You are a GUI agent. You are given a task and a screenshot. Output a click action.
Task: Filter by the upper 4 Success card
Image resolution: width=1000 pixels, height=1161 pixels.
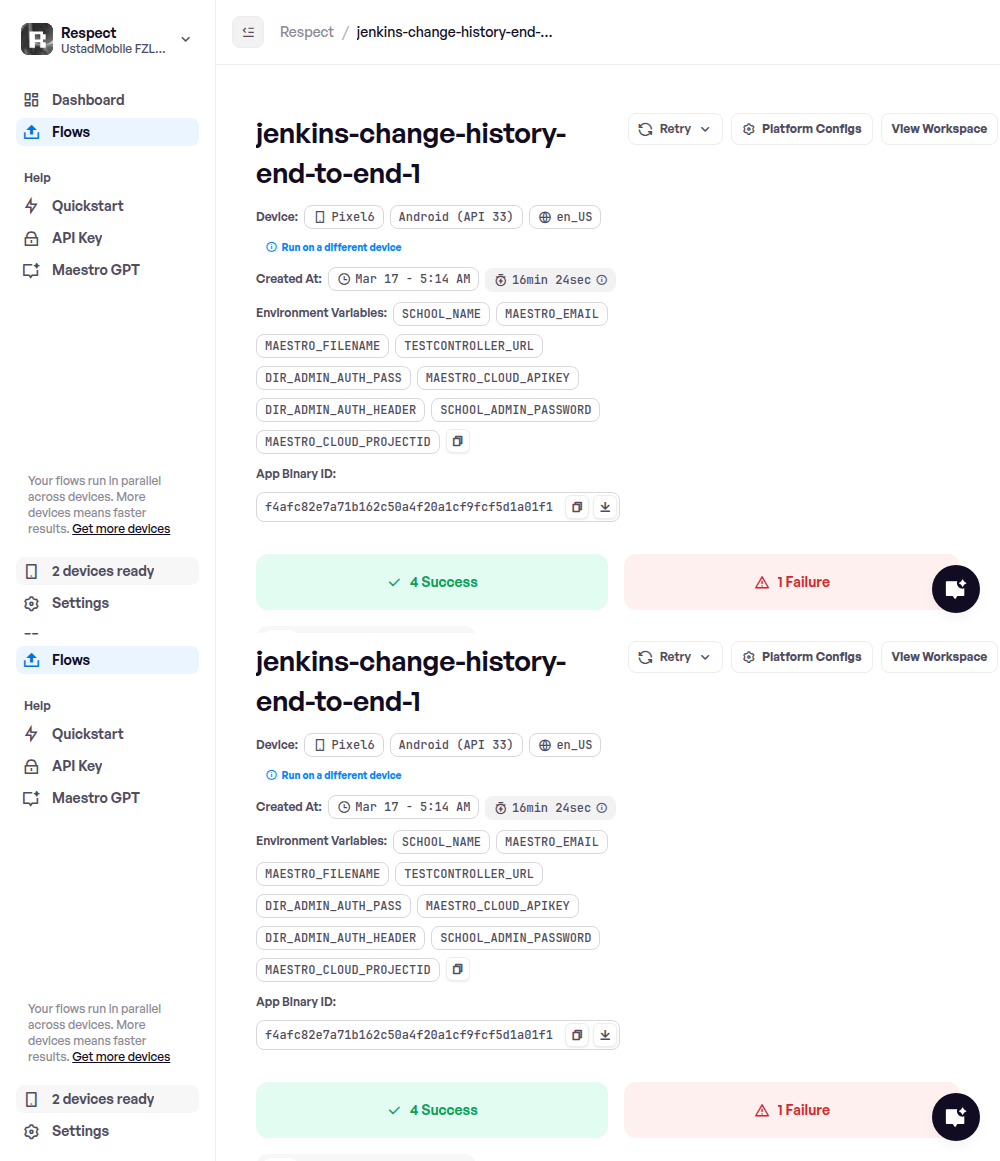click(432, 582)
